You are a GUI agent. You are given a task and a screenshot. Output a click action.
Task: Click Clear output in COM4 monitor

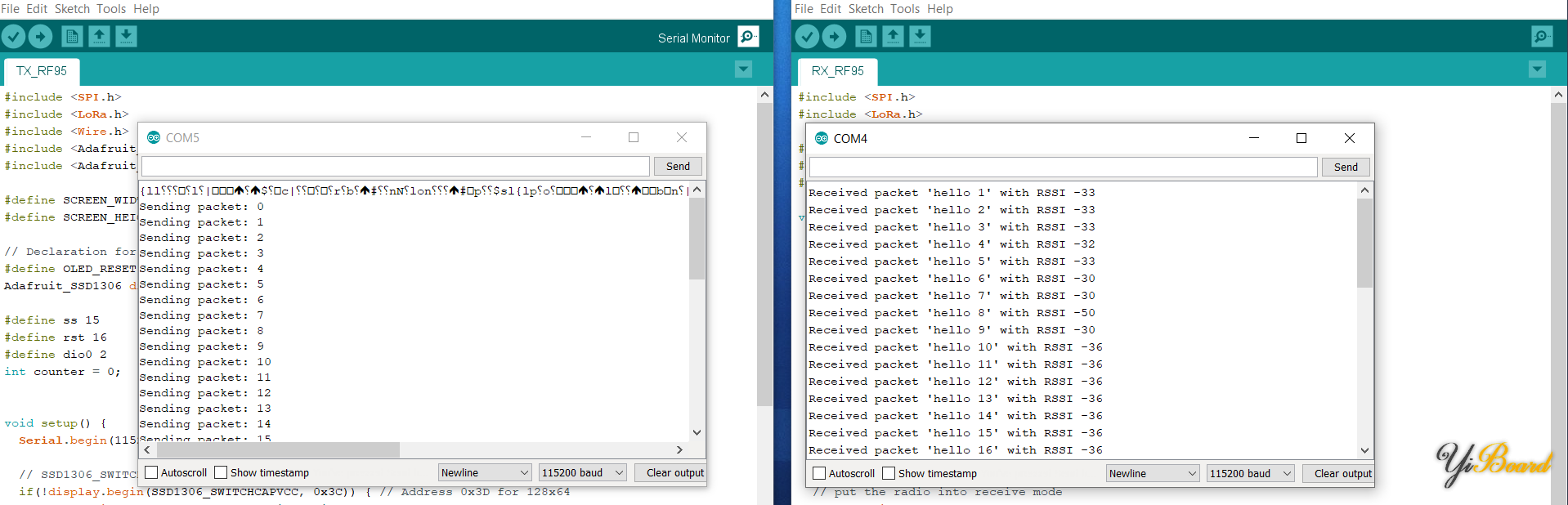point(1342,473)
